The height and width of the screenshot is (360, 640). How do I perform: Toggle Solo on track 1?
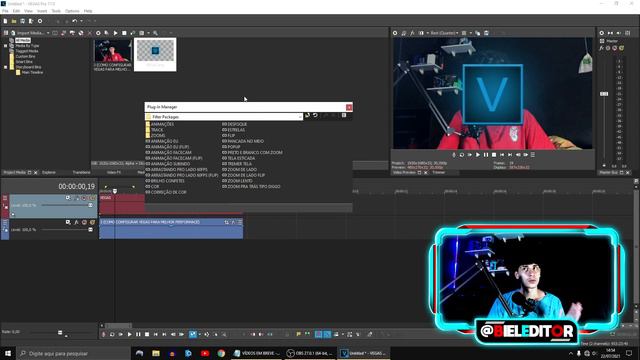[x=93, y=198]
